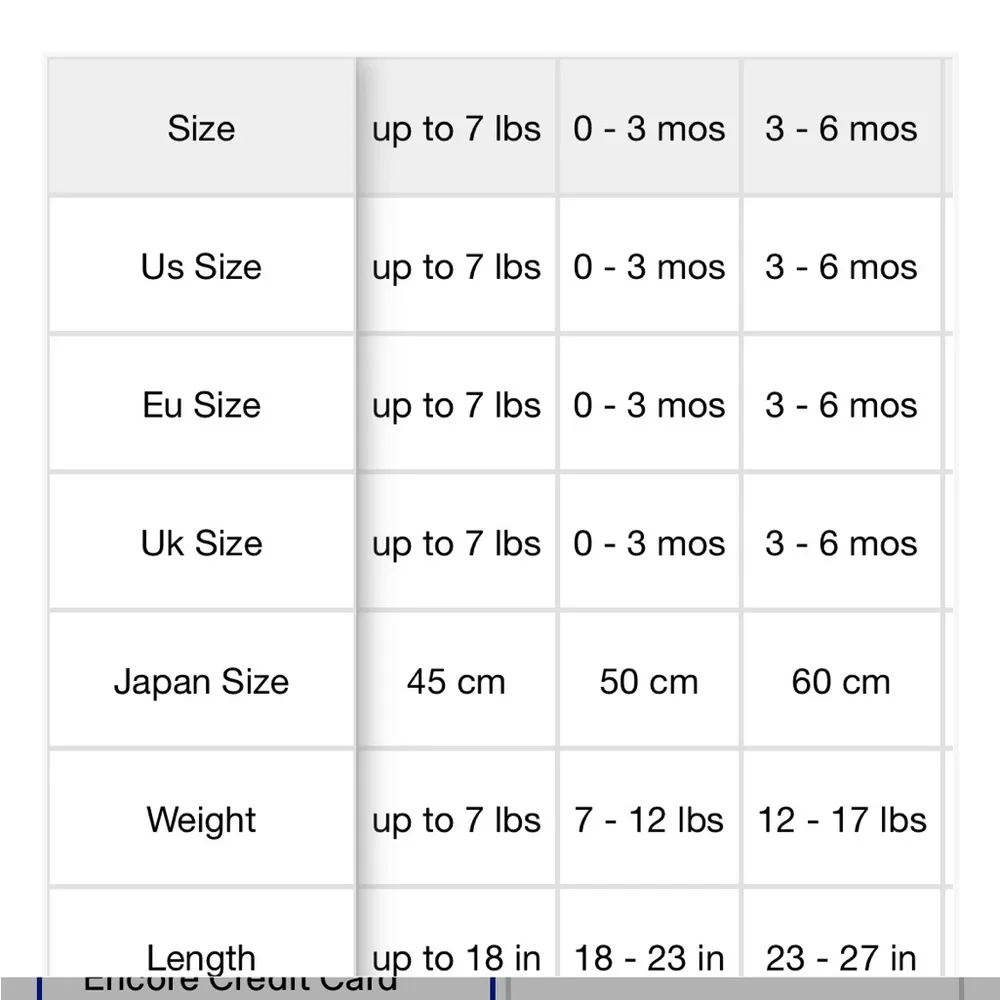Click the '7 - 12 lbs' weight cell
The image size is (1000, 1000).
[x=649, y=820]
